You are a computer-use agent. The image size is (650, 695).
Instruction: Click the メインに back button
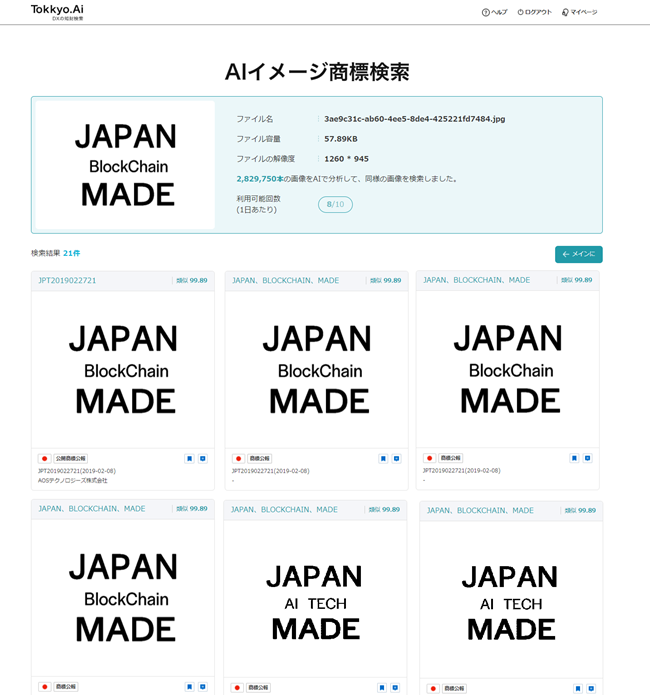[x=578, y=254]
